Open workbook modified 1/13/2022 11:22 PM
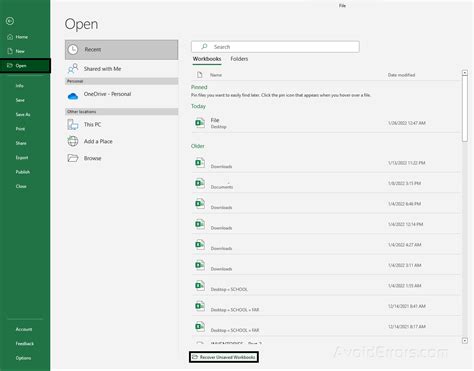This screenshot has width=474, height=371. point(326,163)
